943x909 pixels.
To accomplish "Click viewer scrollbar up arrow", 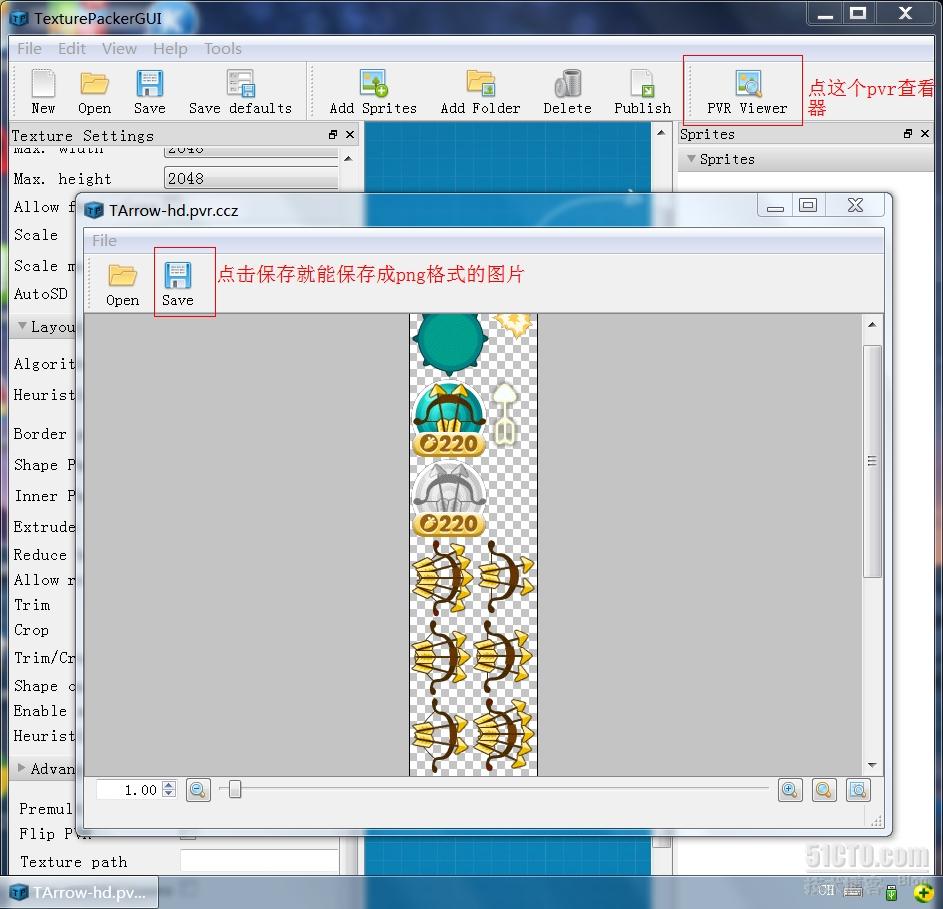I will coord(872,325).
